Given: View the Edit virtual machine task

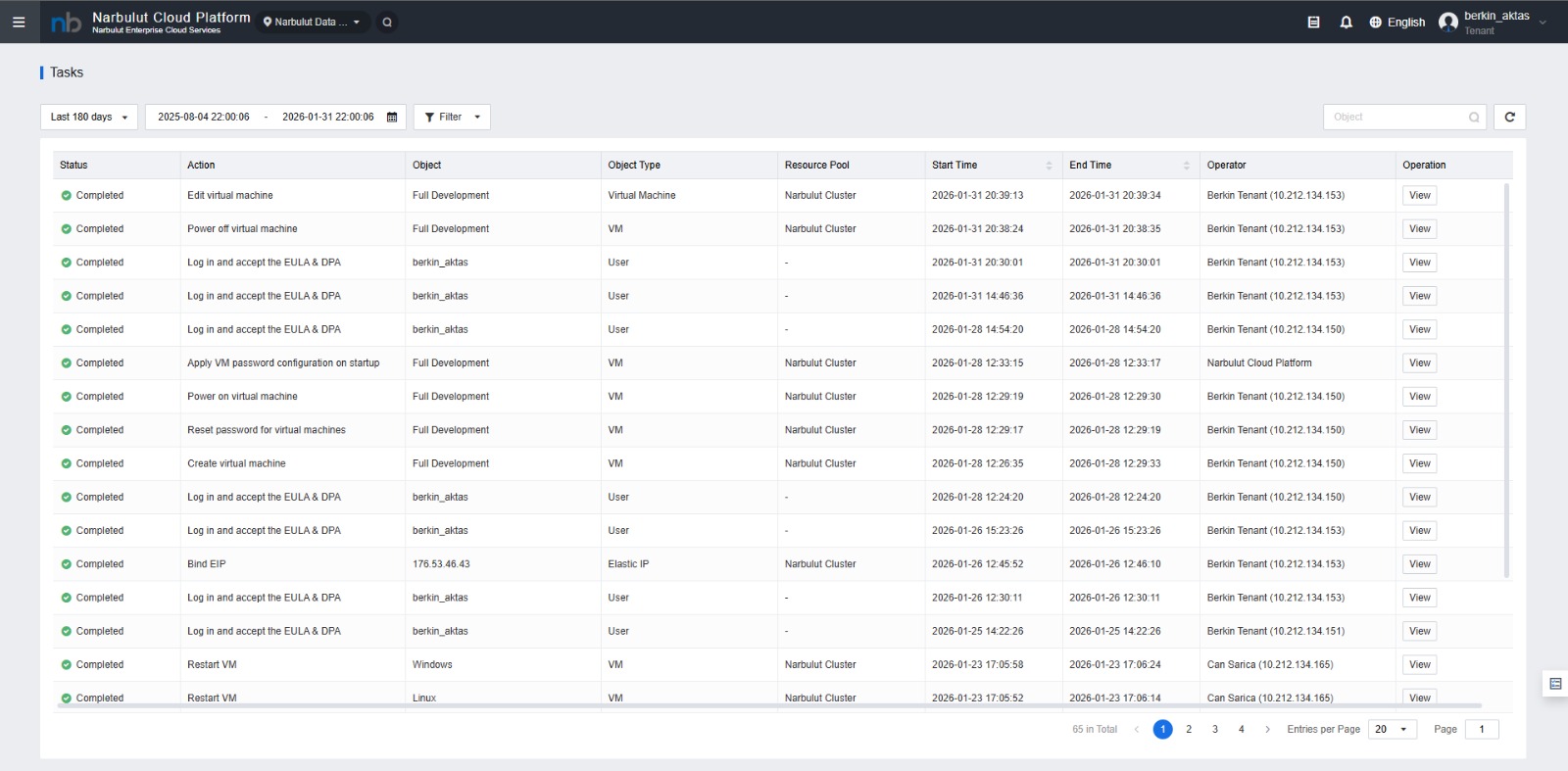Looking at the screenshot, I should (1419, 195).
